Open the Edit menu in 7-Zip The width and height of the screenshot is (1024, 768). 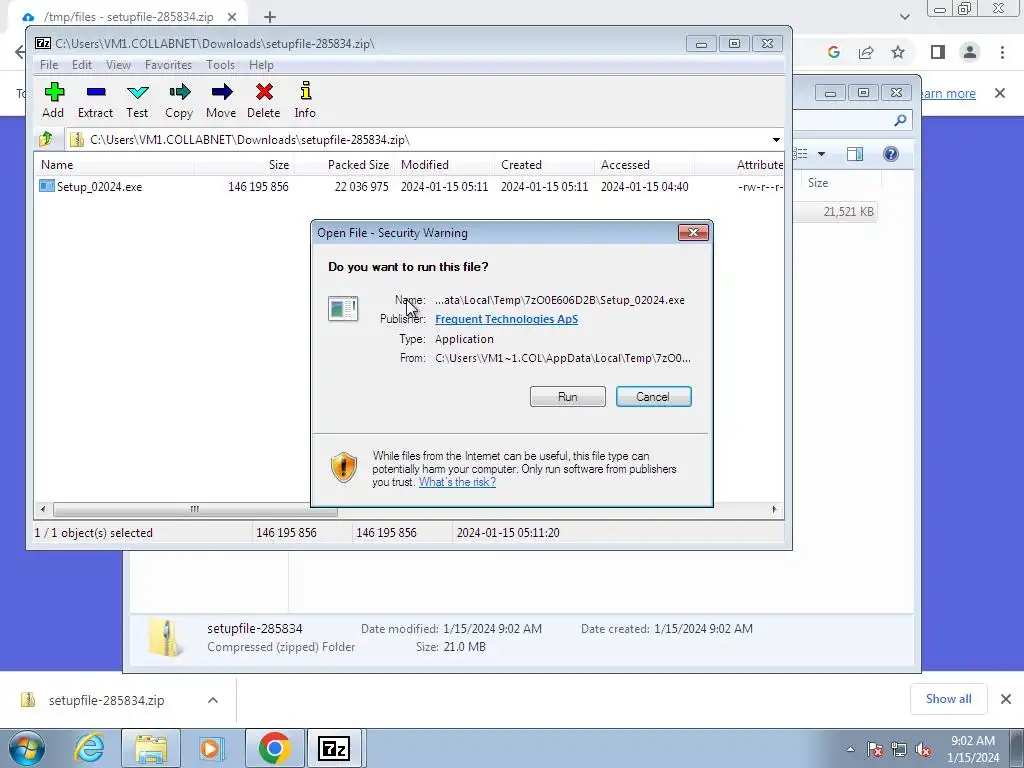(82, 65)
